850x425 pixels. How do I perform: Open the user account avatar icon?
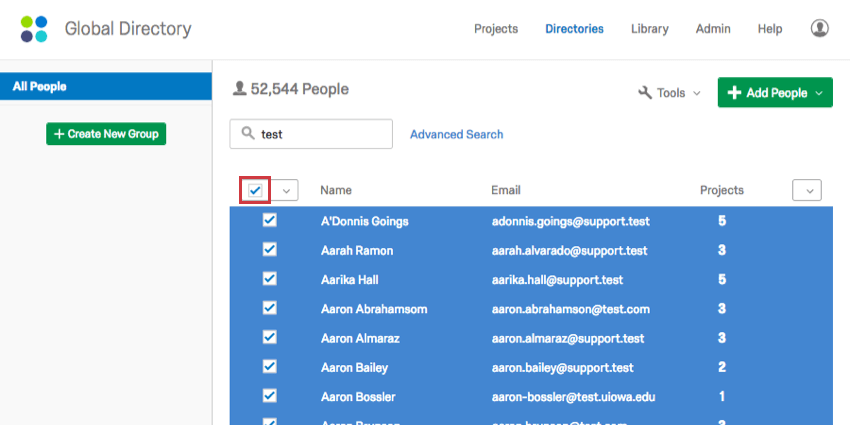coord(820,29)
